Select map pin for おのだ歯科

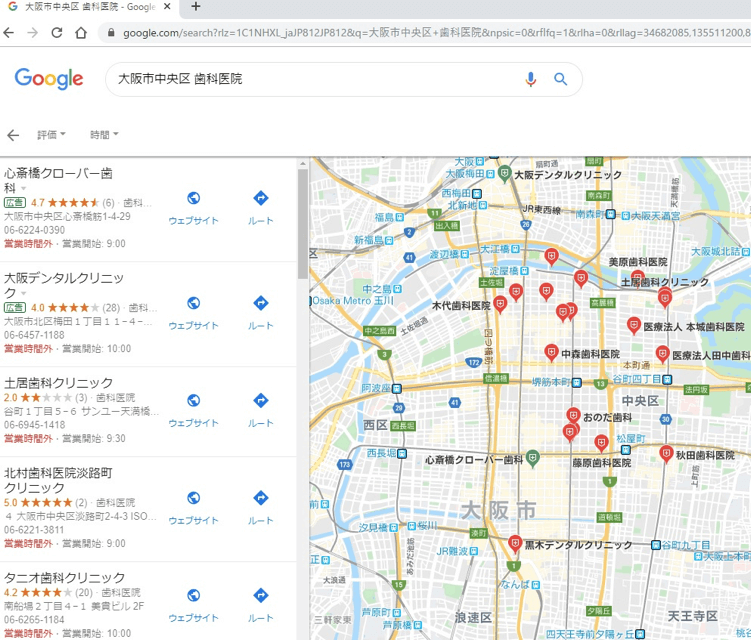[573, 415]
